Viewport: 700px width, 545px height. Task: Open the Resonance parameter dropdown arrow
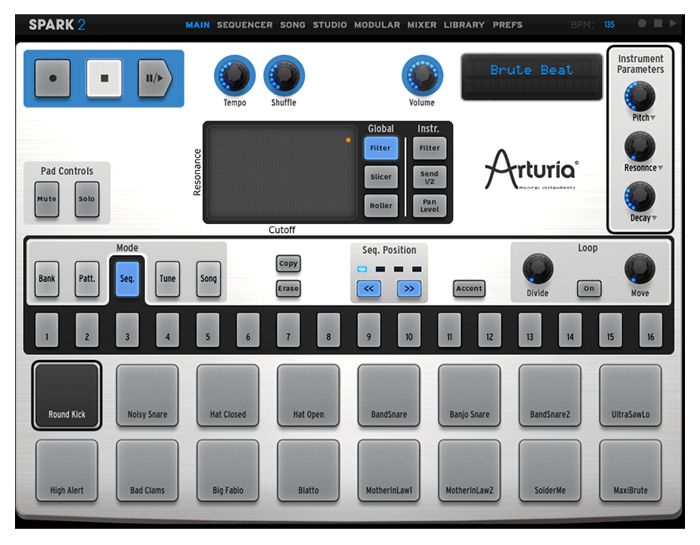pos(662,168)
